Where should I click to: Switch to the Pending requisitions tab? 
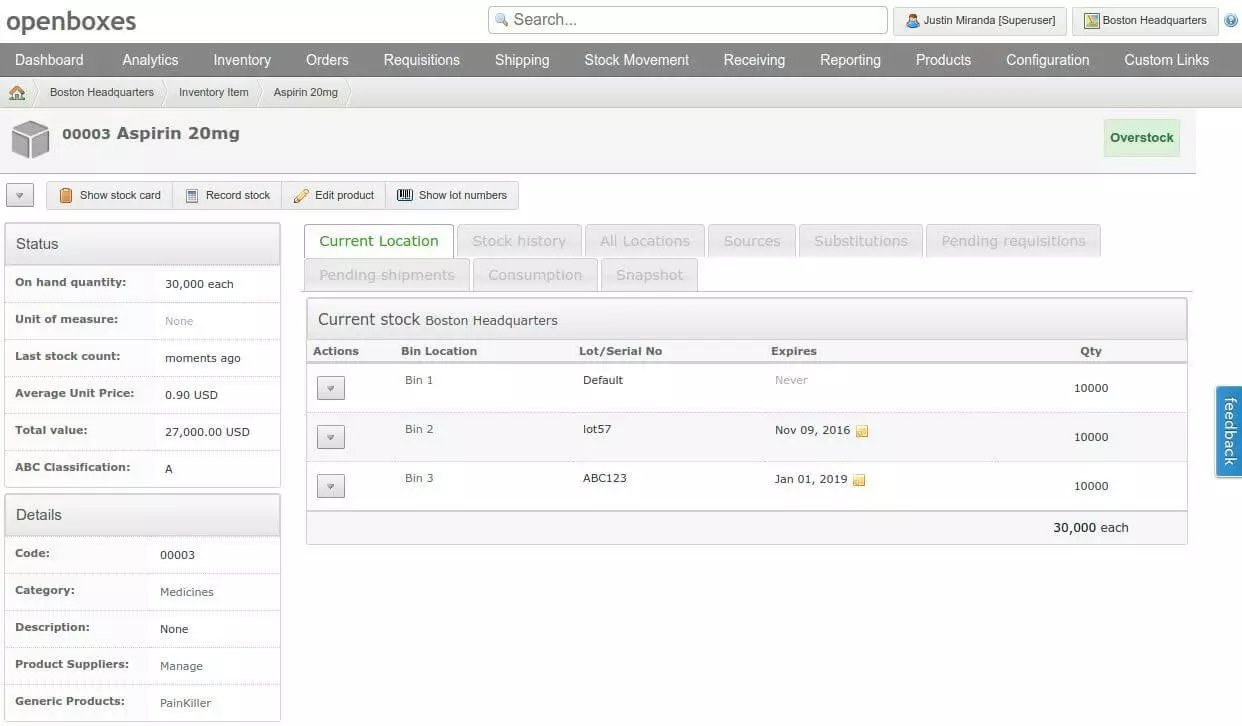(1013, 241)
